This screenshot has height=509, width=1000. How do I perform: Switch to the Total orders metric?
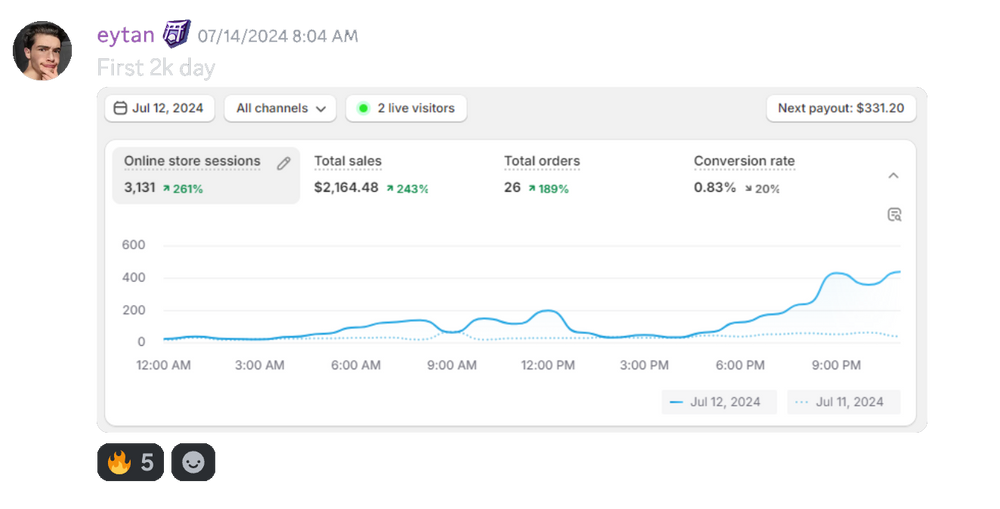(x=542, y=161)
